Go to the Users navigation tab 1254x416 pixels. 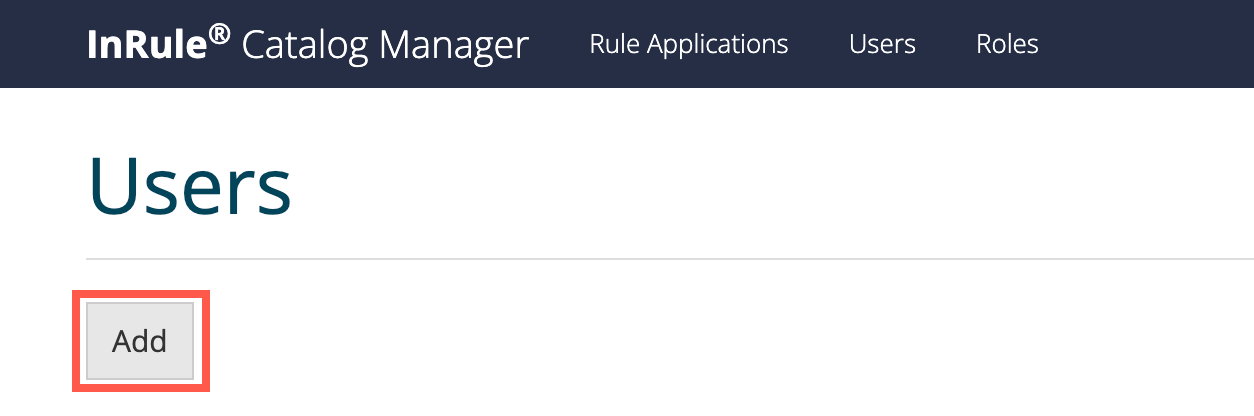[882, 45]
